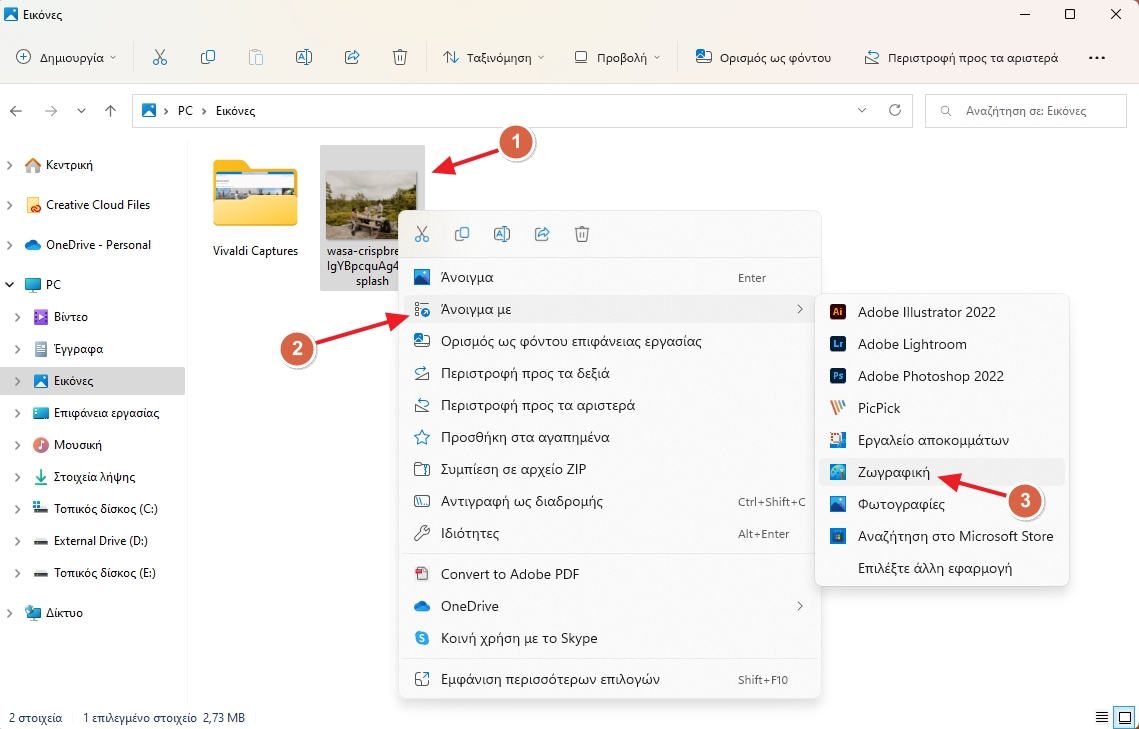Go up one folder with the up arrow

[x=111, y=111]
